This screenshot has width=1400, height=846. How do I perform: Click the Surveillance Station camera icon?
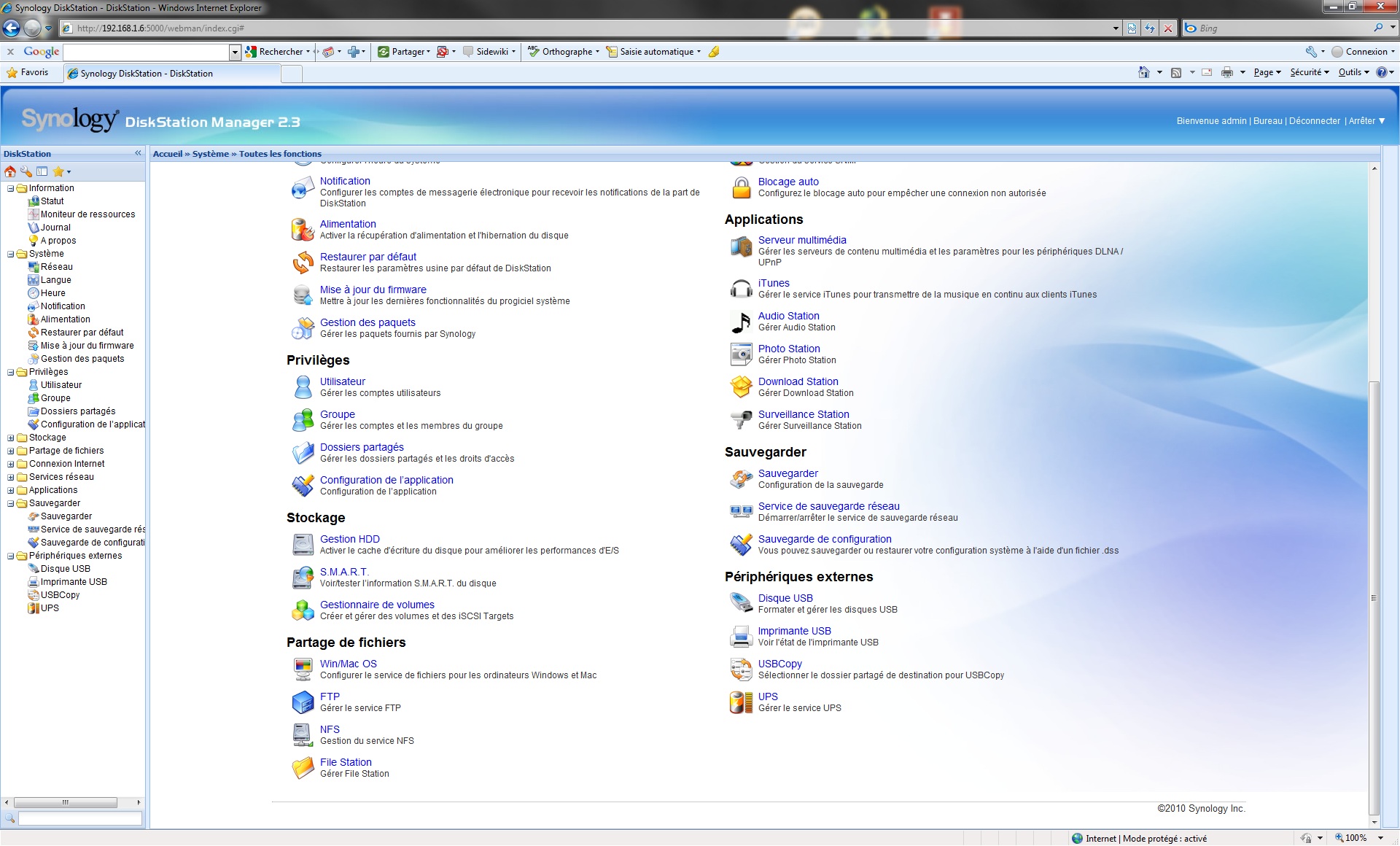tap(742, 419)
